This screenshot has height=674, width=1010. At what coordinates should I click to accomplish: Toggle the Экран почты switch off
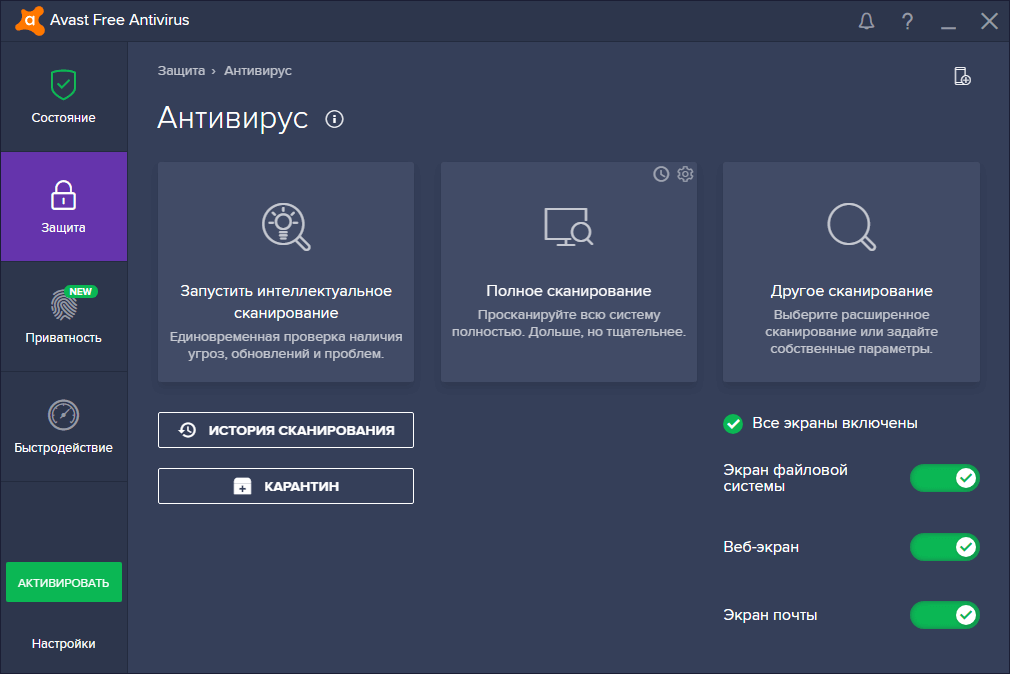coord(944,615)
